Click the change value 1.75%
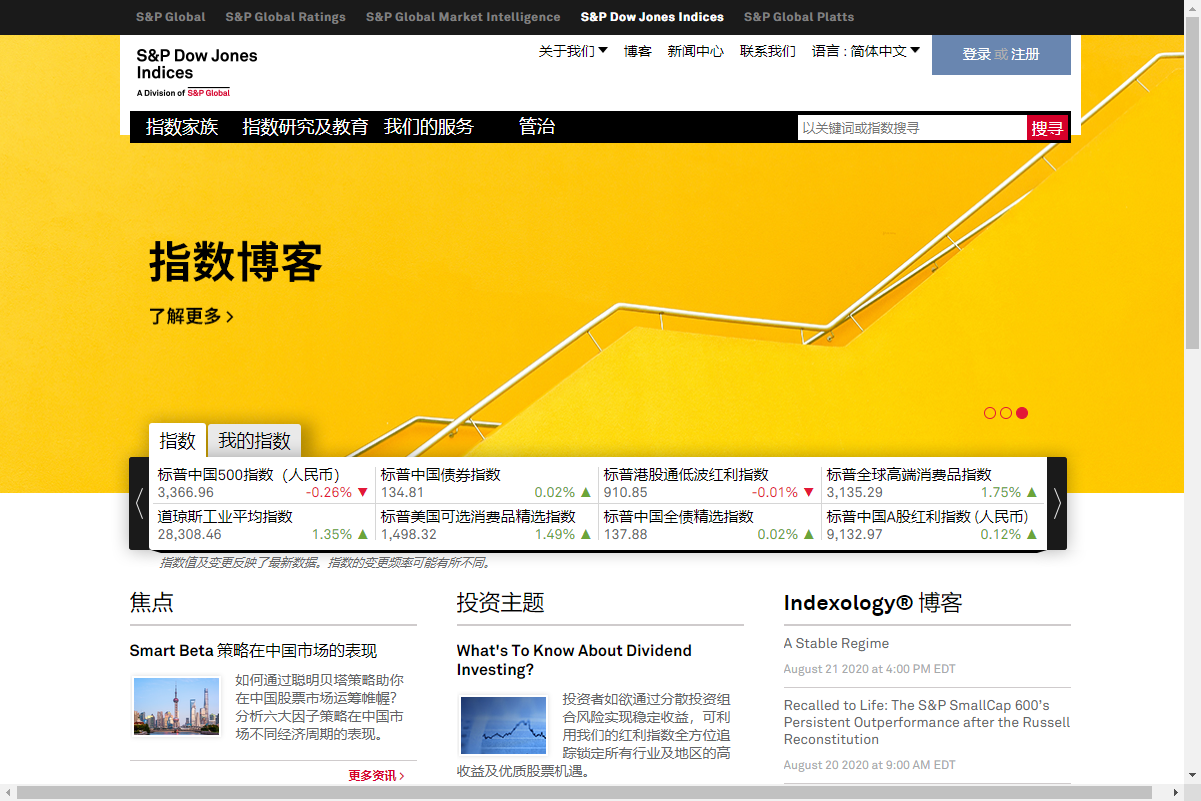Viewport: 1201px width, 801px height. pos(1001,493)
